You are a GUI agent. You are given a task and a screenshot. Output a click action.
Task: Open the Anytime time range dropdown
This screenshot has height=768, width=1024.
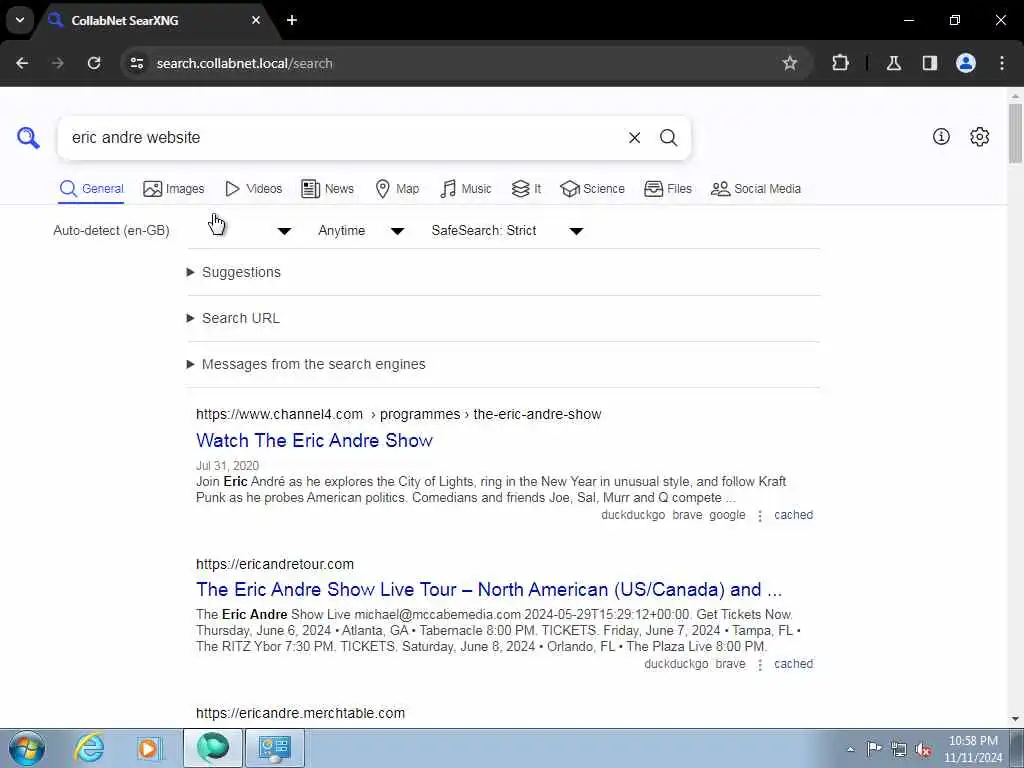coord(361,231)
